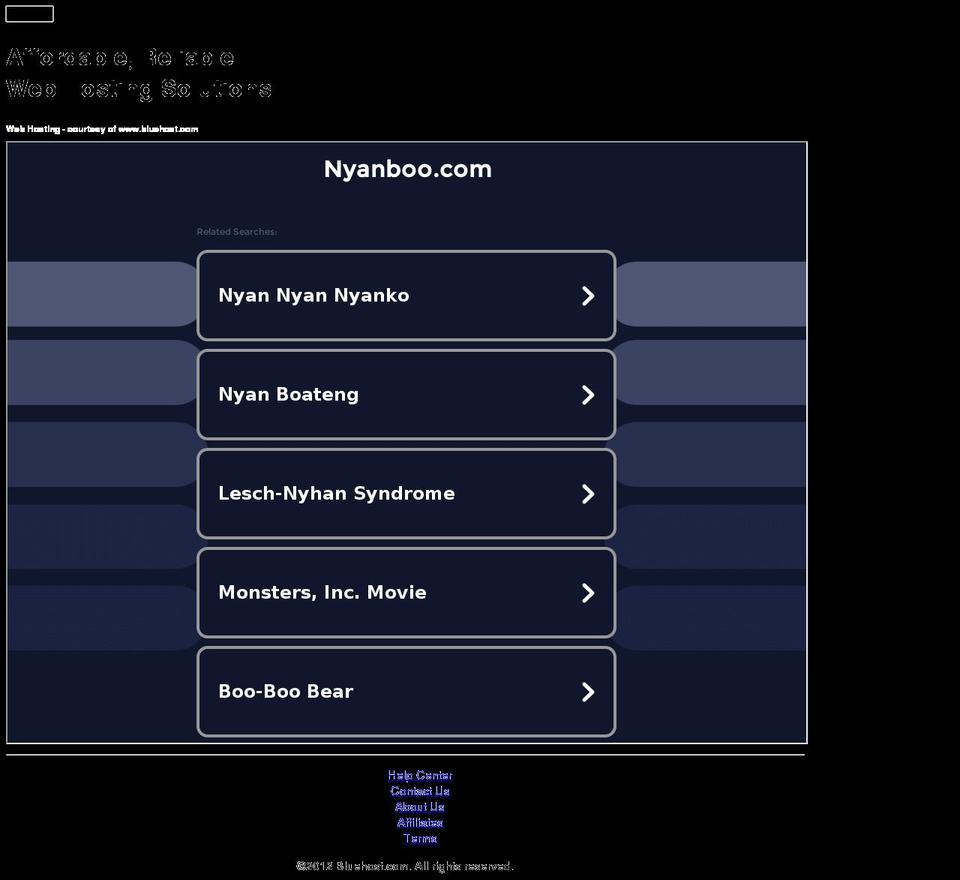Click the Nyanboo.com page heading
The width and height of the screenshot is (960, 880).
coord(408,169)
